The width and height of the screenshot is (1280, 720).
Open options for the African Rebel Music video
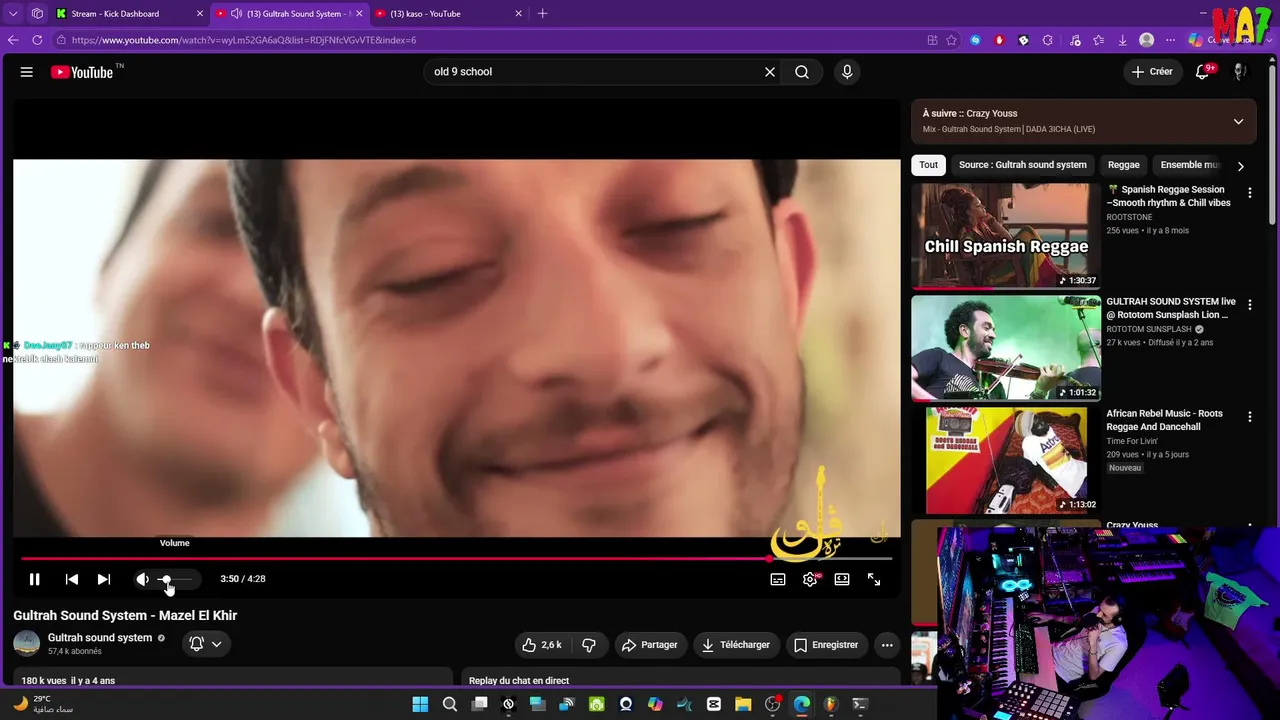tap(1249, 416)
